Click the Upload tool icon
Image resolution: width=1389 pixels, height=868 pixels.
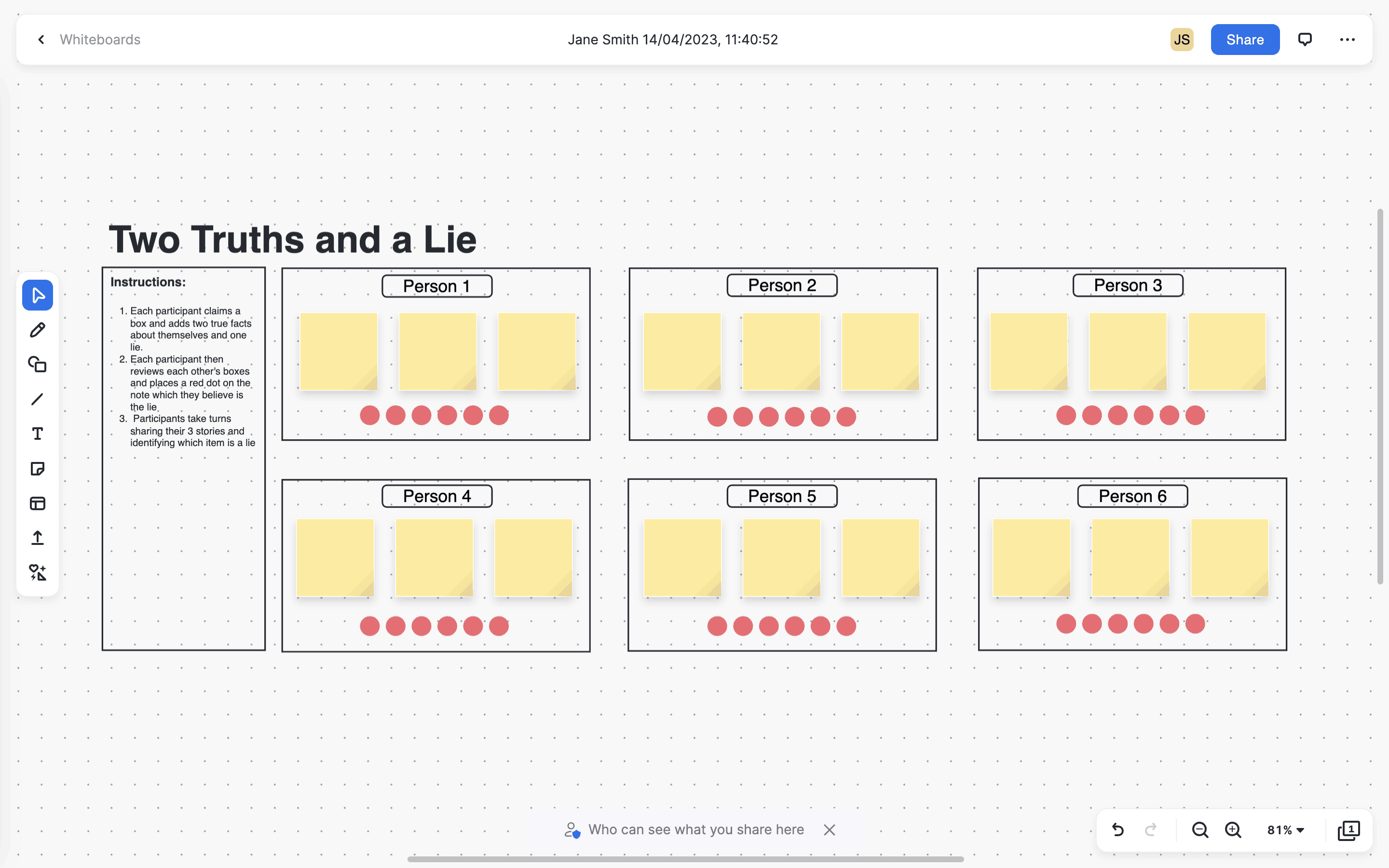[37, 538]
